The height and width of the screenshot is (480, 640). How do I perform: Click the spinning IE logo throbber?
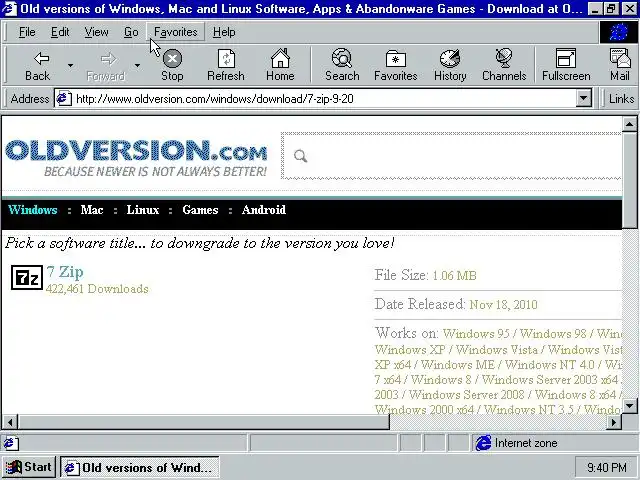click(618, 32)
